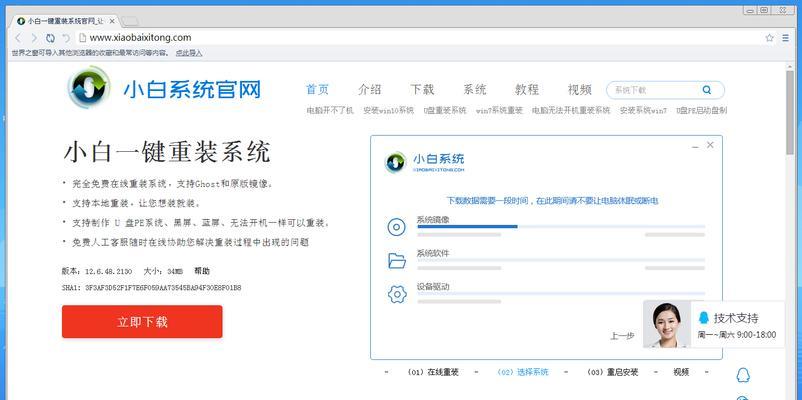
Task: Click the 电脑开不了机 link
Action: coord(330,110)
